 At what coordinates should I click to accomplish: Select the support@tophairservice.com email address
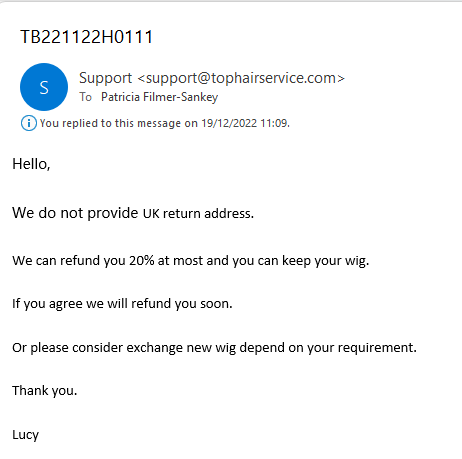[241, 78]
